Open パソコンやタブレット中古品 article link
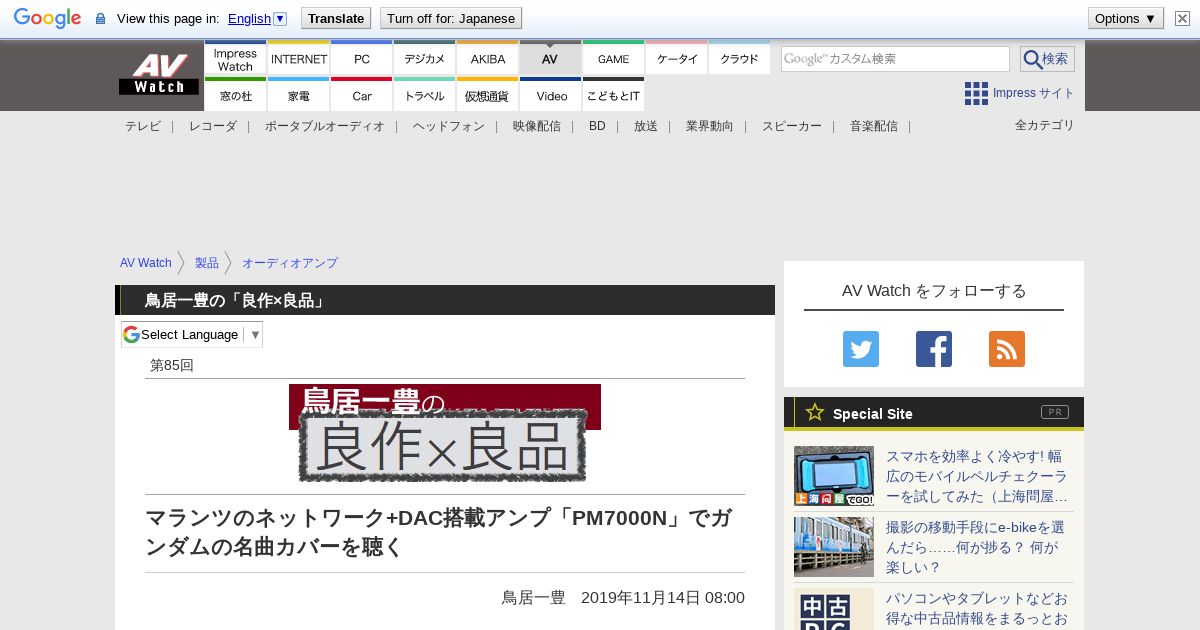Viewport: 1200px width, 630px height. pyautogui.click(x=977, y=609)
